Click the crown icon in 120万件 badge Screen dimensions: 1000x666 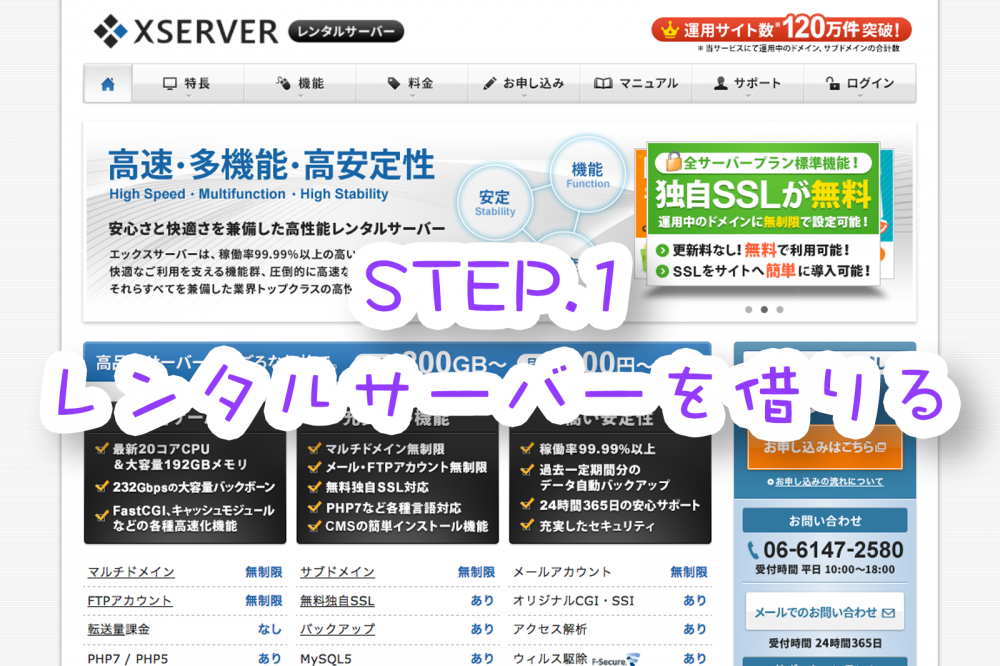coord(670,30)
